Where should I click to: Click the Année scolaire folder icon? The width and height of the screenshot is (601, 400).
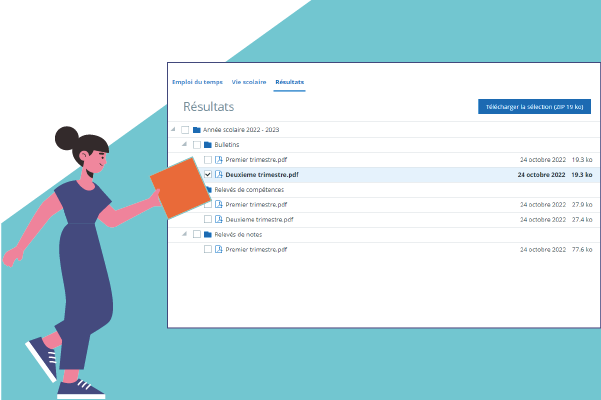click(x=197, y=130)
